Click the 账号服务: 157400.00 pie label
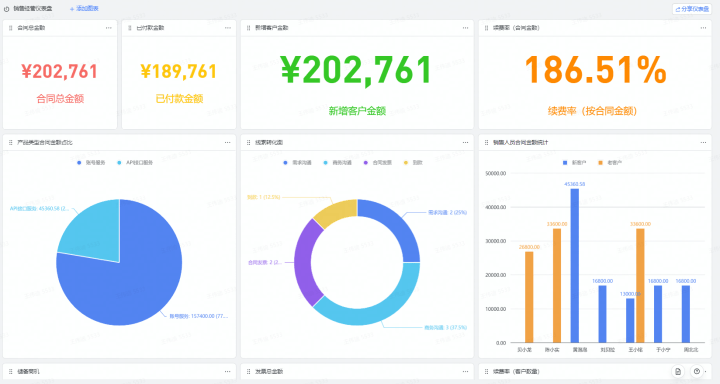 point(198,316)
